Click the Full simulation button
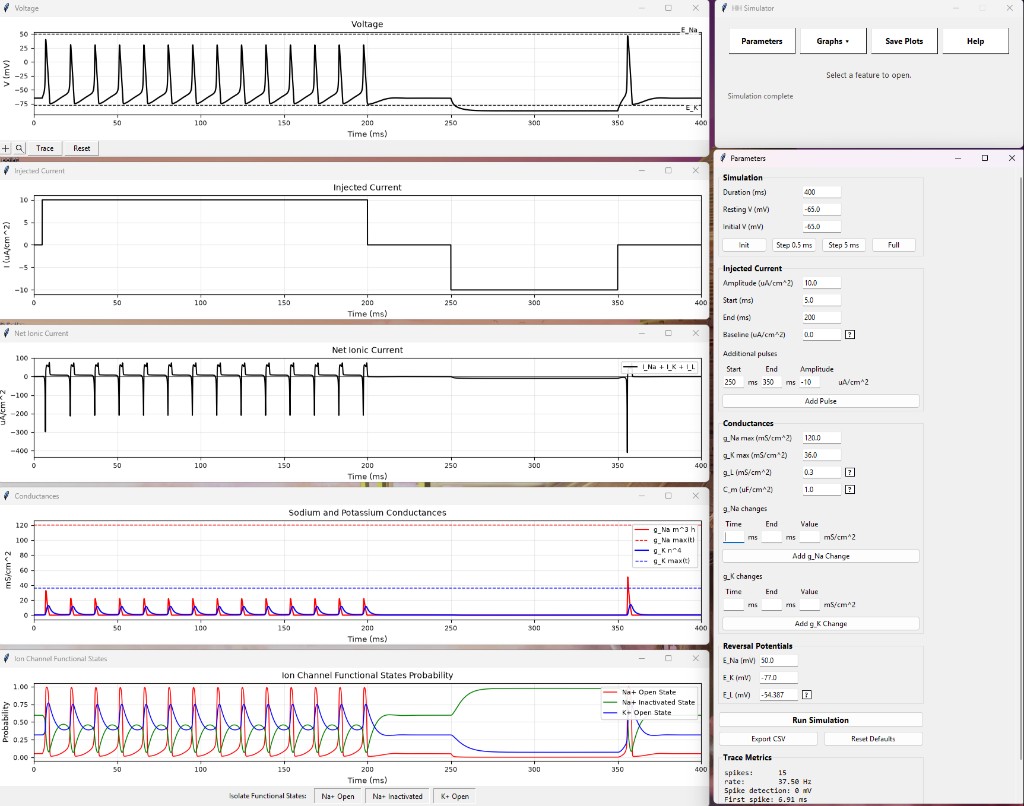This screenshot has height=806, width=1024. (893, 245)
